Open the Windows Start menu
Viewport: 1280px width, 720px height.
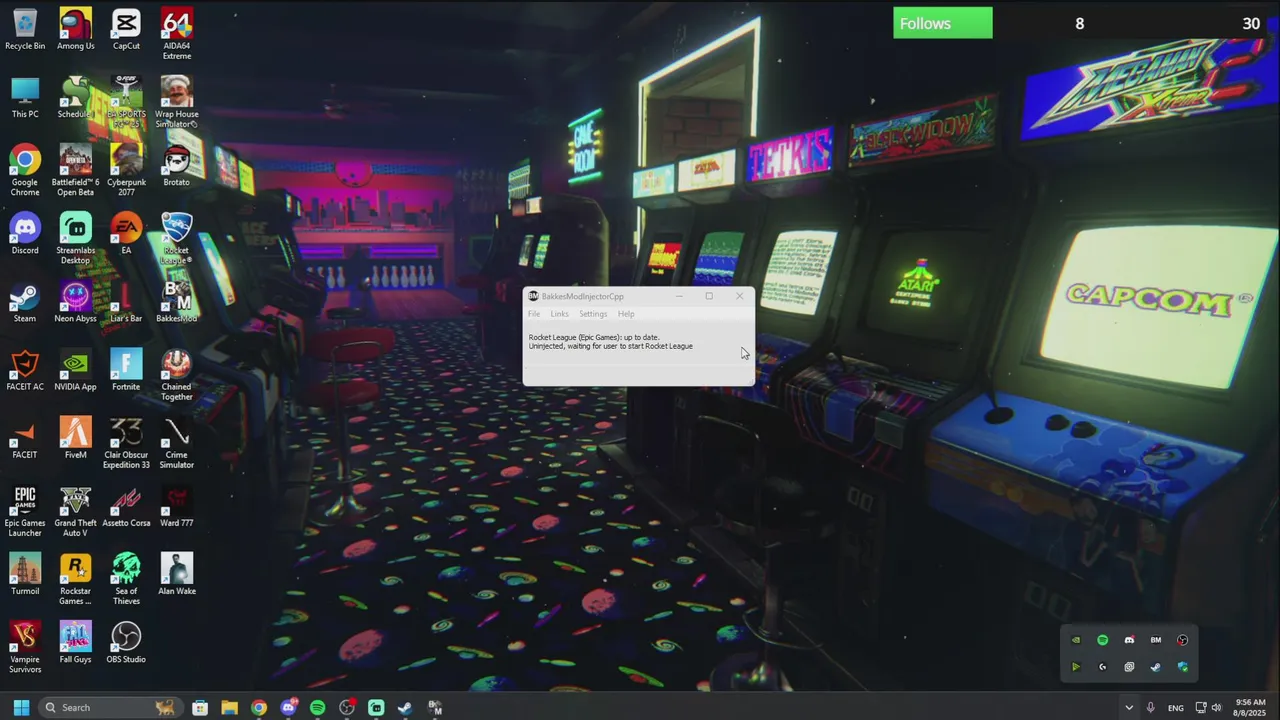21,707
